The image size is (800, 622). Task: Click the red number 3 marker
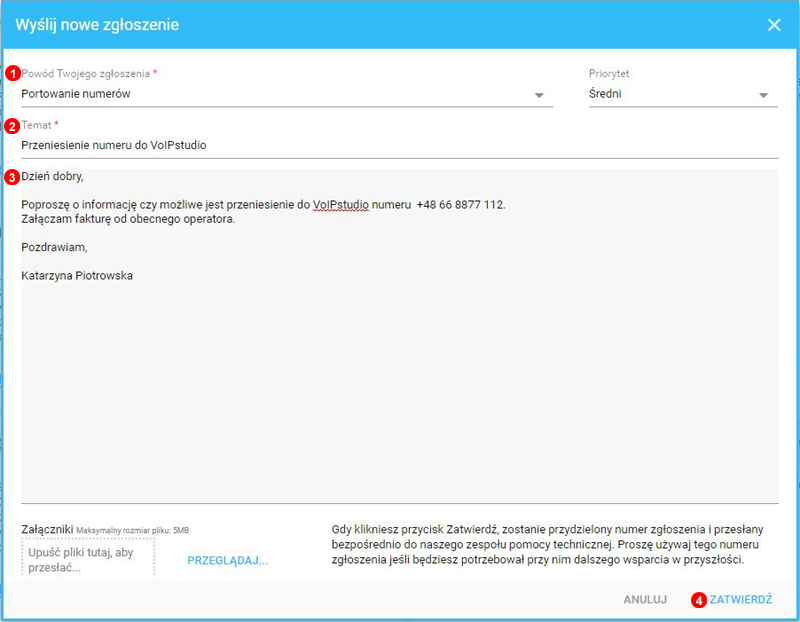[x=13, y=178]
